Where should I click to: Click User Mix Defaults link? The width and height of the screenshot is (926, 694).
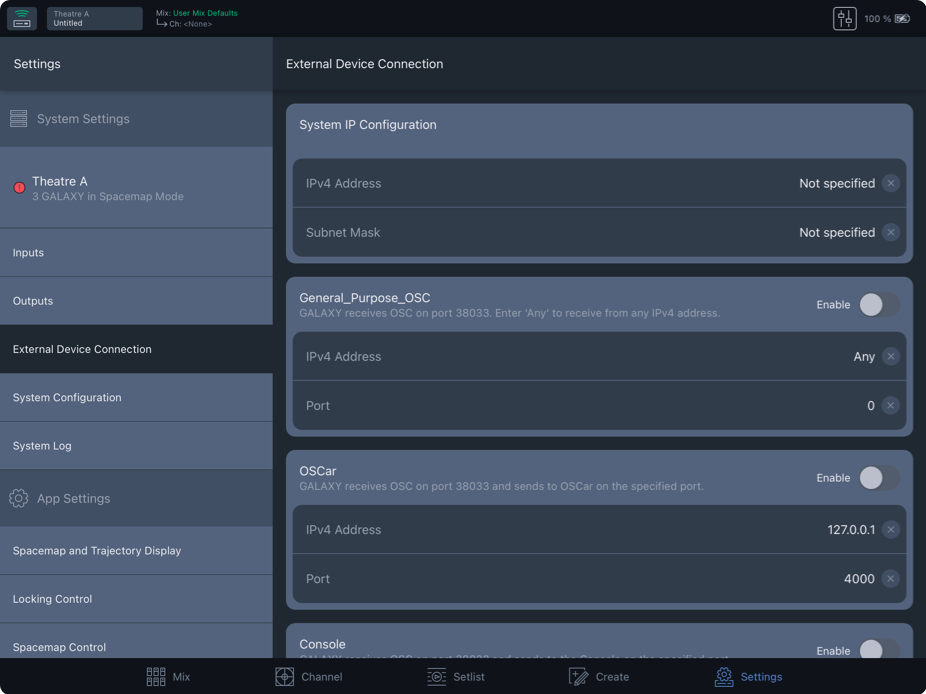(205, 13)
